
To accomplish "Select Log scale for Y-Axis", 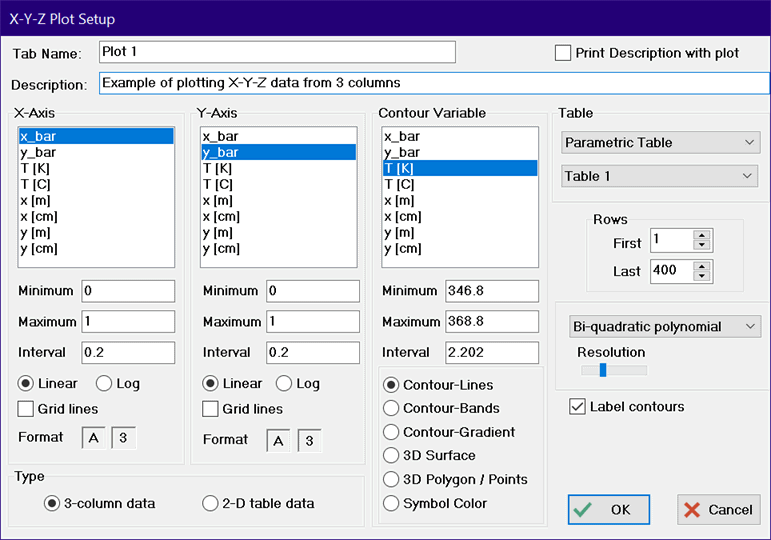I will (283, 383).
